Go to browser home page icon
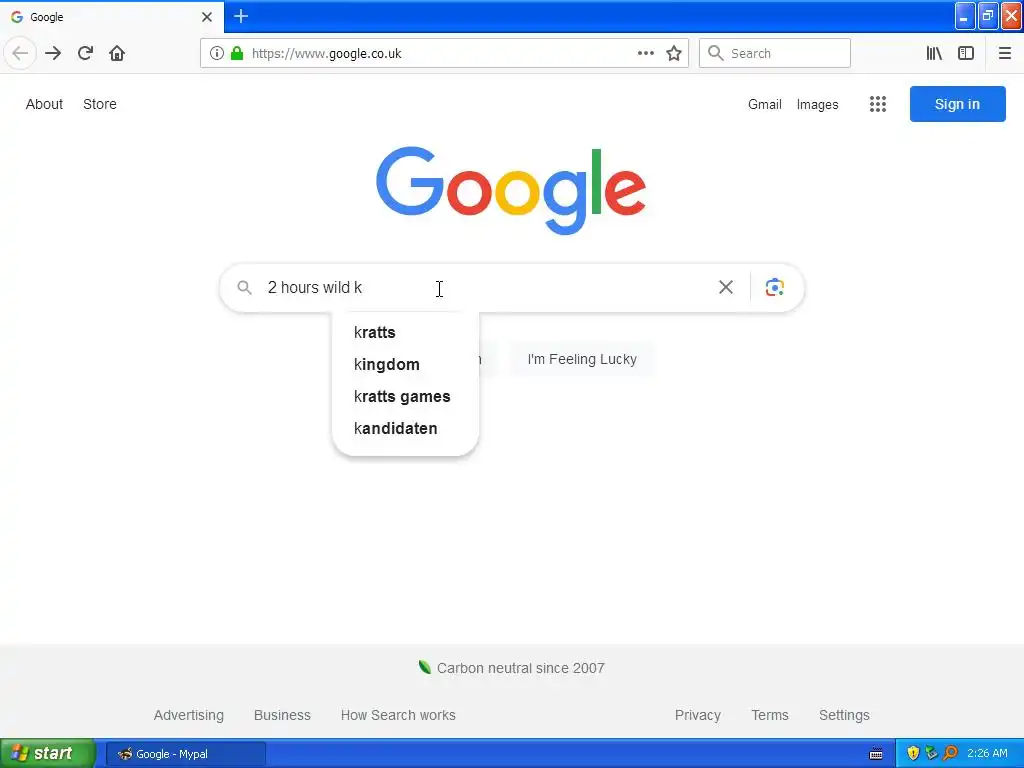 coord(117,53)
